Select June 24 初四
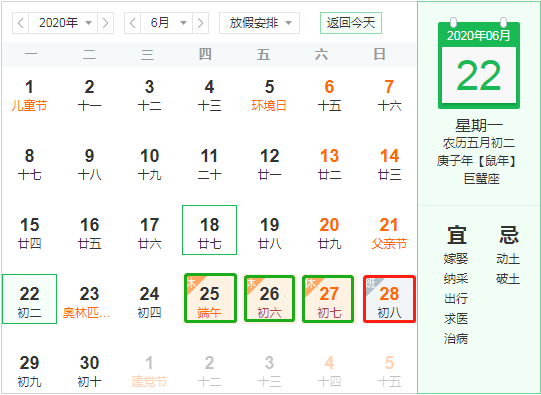 [x=149, y=302]
